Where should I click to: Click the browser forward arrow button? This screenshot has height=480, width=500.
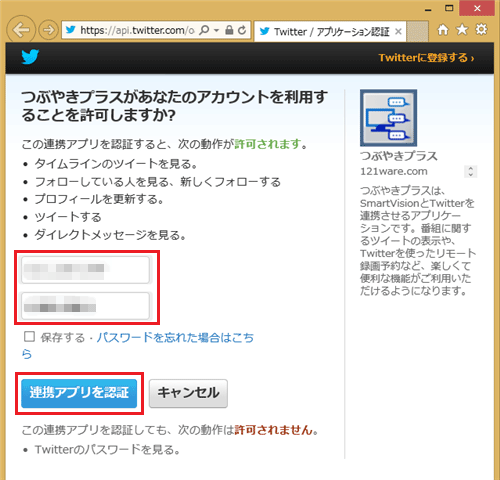click(48, 30)
